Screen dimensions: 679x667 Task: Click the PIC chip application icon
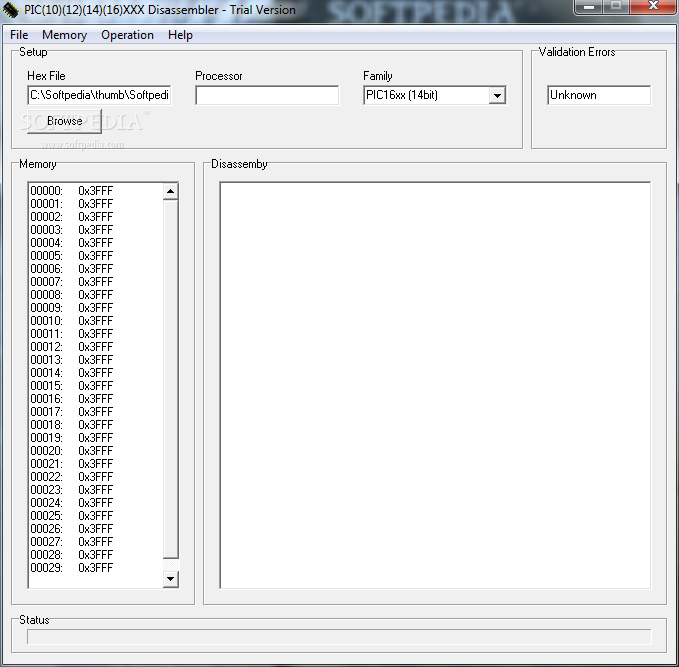11,10
